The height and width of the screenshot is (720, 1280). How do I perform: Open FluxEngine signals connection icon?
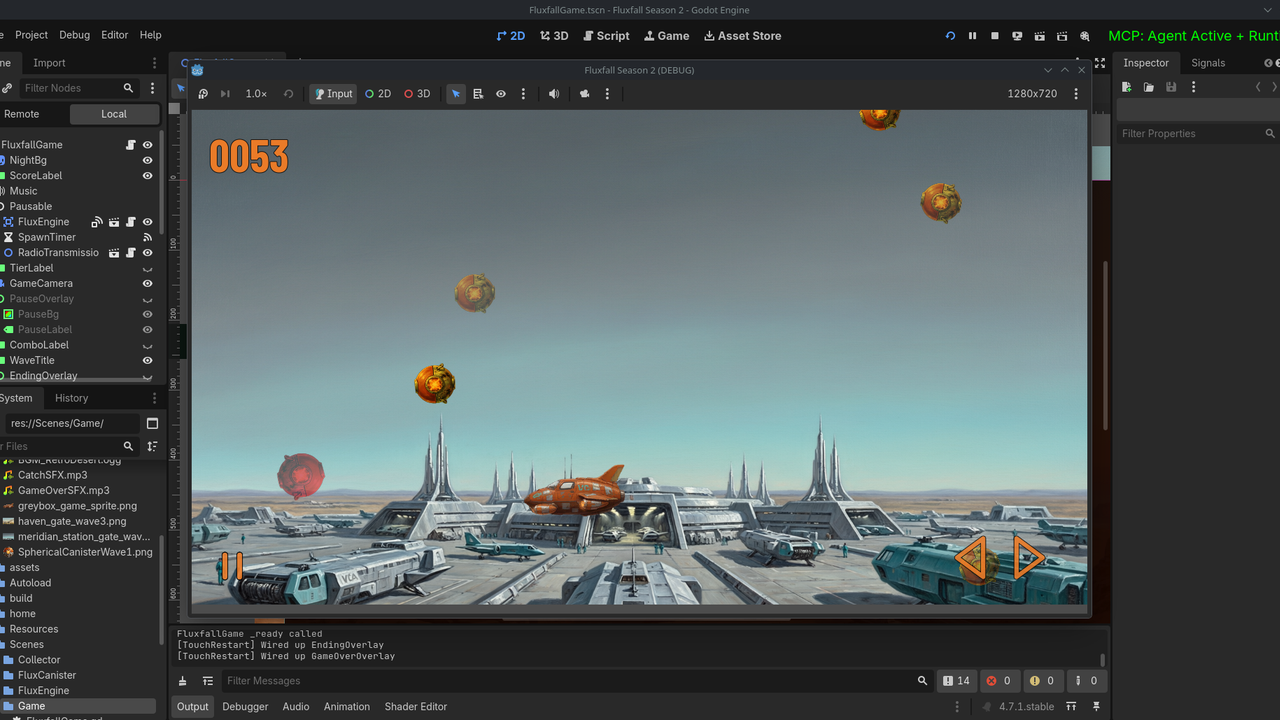point(97,222)
